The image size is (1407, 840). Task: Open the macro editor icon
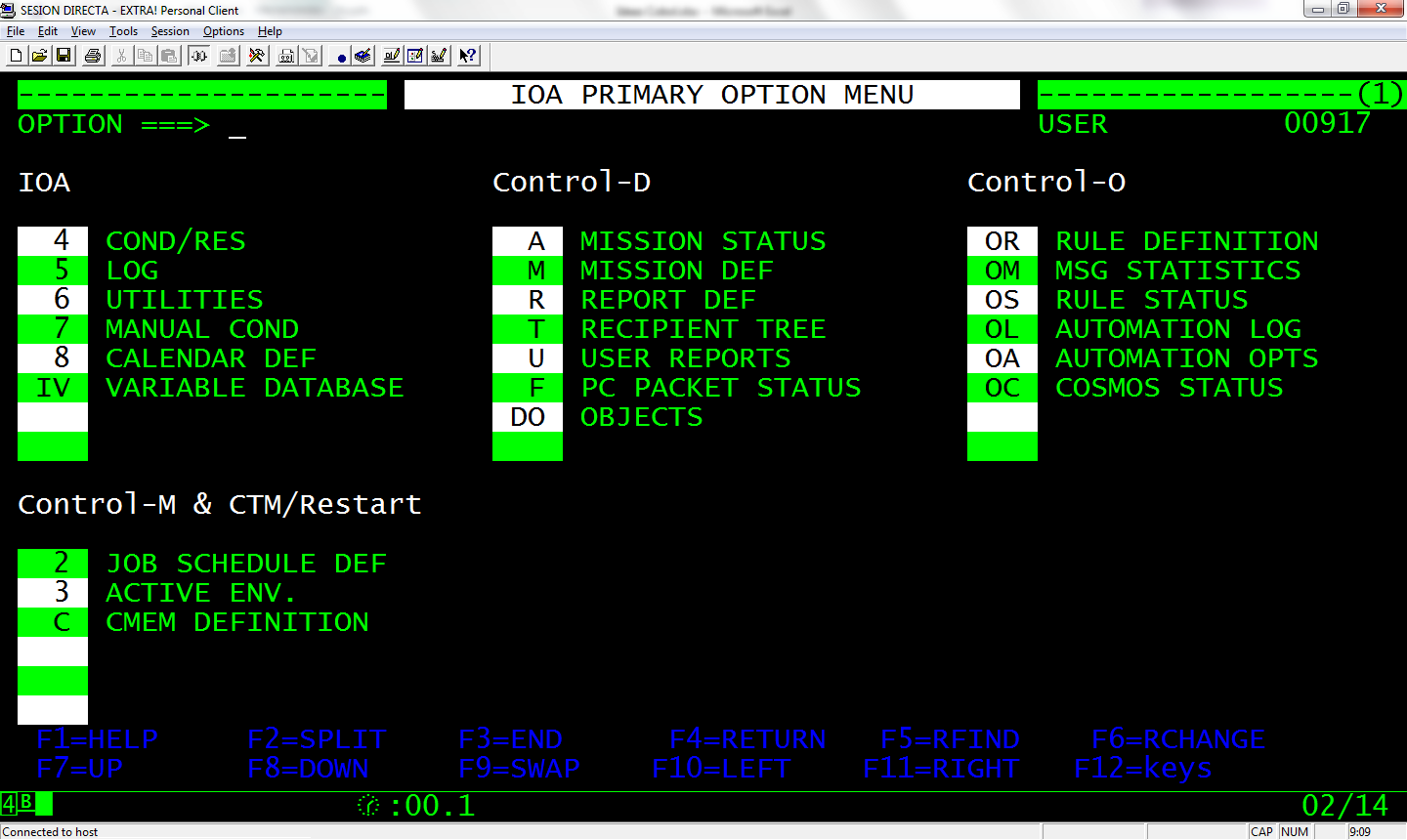pos(362,56)
